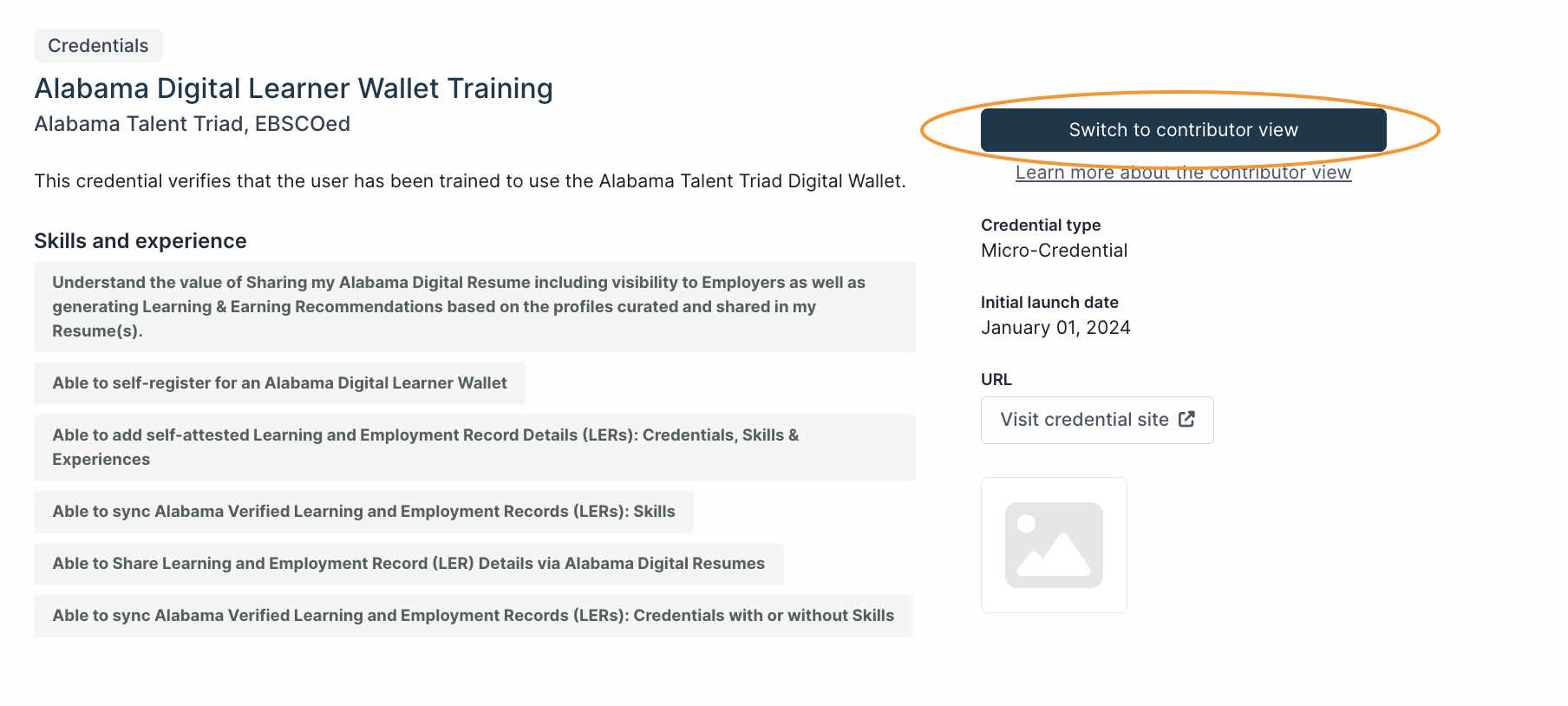Choose the sync Verified LERs: Skills chip

[x=363, y=512]
